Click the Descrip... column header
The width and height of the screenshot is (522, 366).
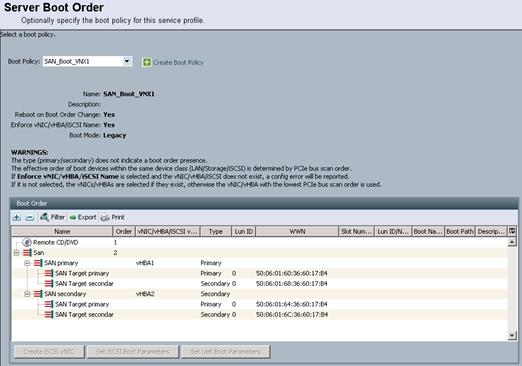tap(491, 231)
